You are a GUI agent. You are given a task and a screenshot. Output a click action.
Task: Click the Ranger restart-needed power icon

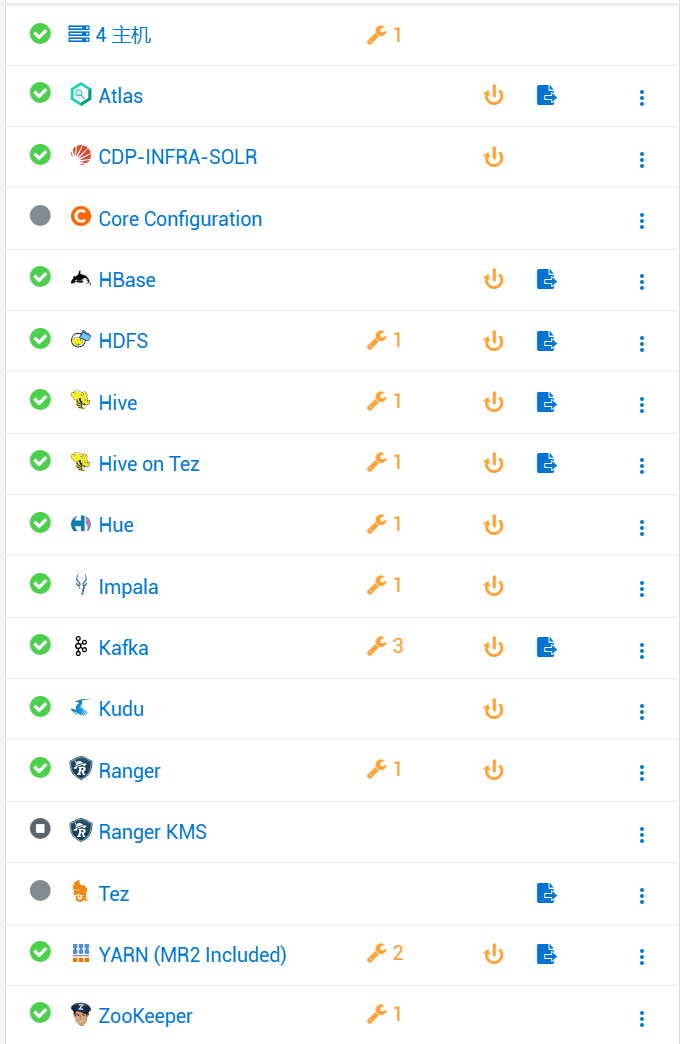click(493, 770)
